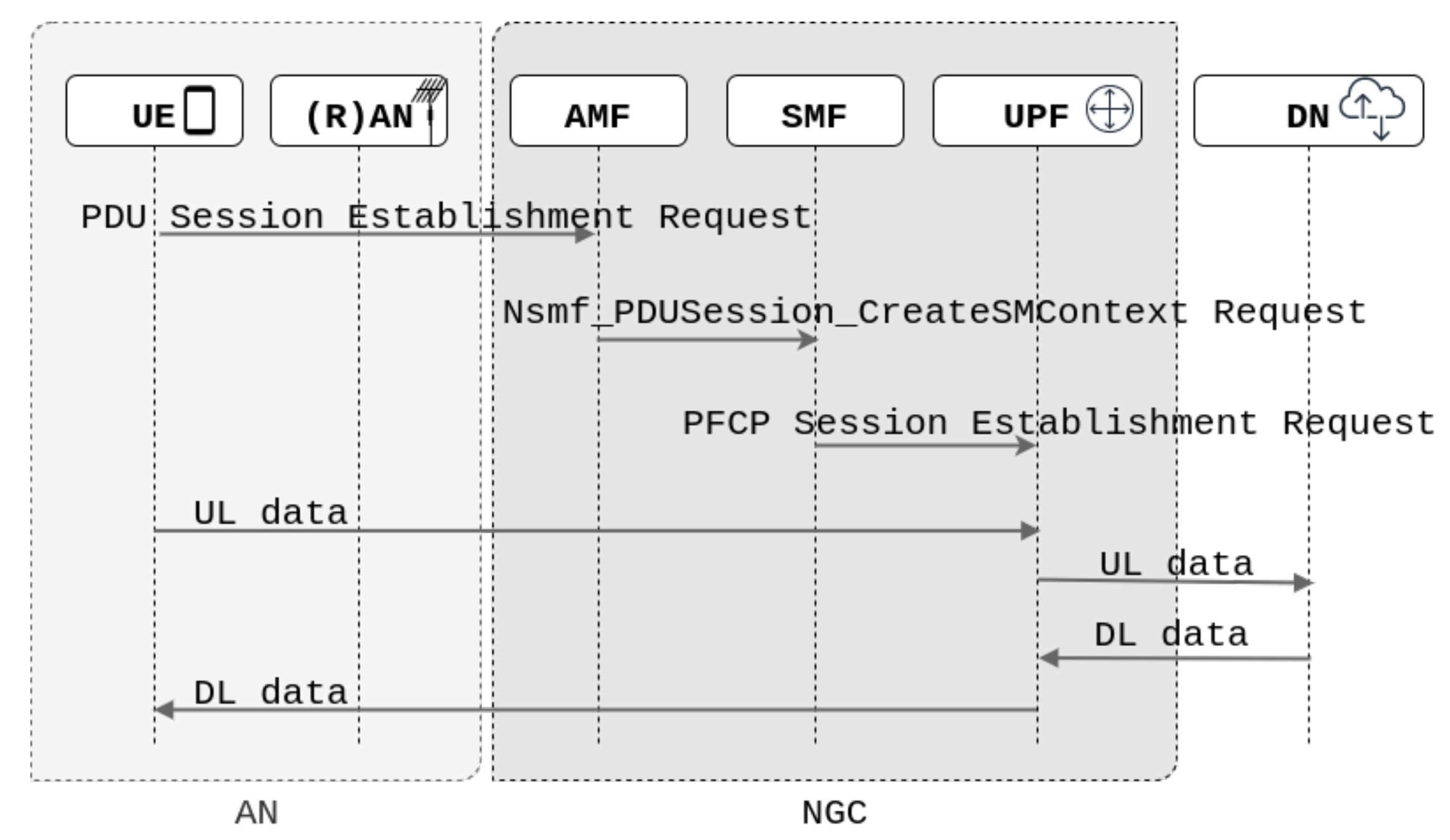This screenshot has height=840, width=1450.
Task: Click the UE label text
Action: click(153, 117)
